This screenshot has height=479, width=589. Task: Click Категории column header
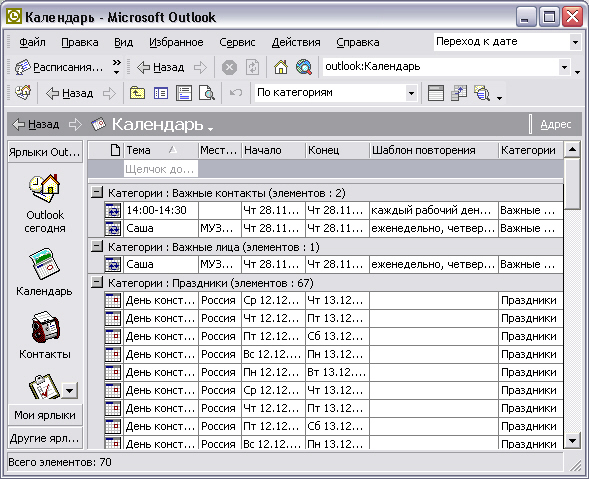[531, 150]
